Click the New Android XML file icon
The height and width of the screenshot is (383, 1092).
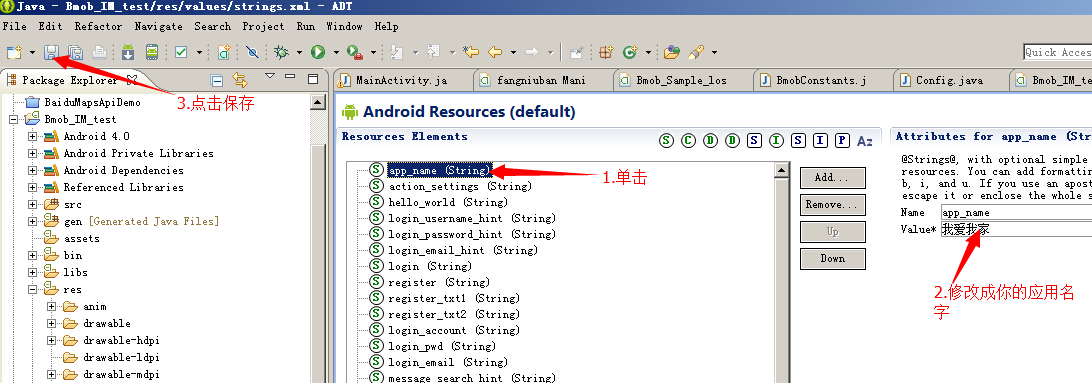pos(224,52)
